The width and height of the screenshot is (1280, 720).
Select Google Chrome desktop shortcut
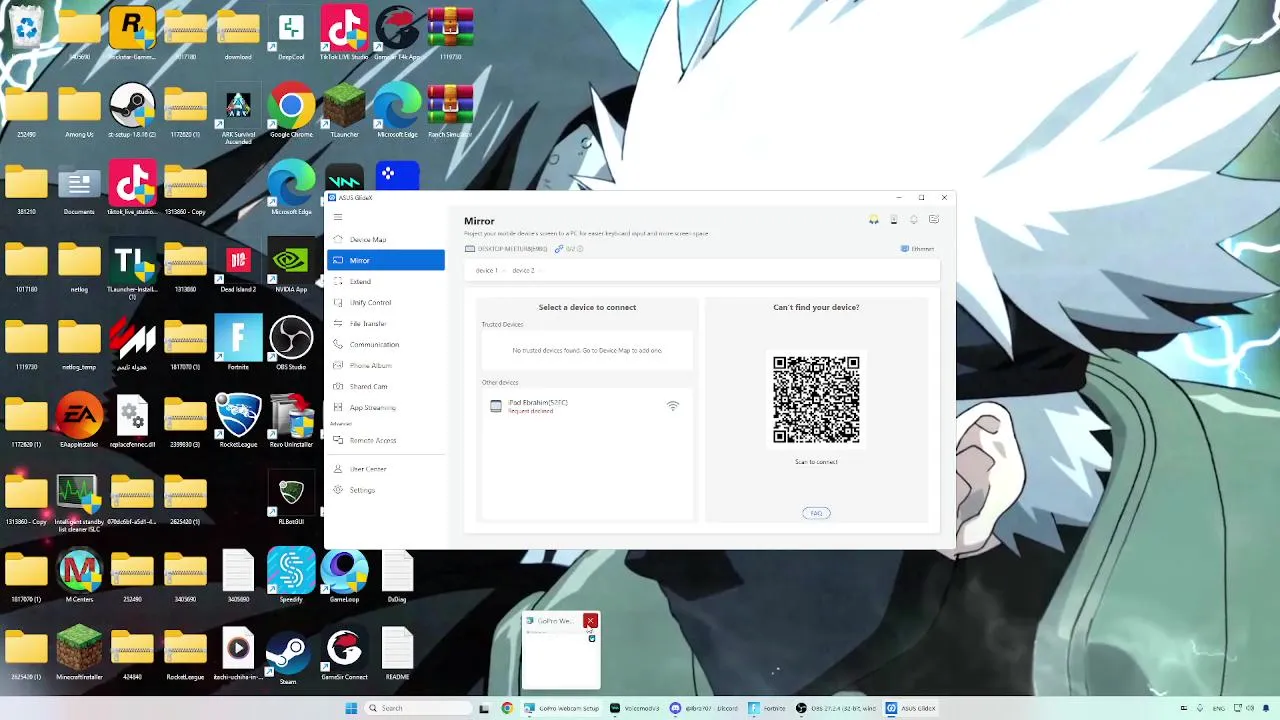pos(291,110)
